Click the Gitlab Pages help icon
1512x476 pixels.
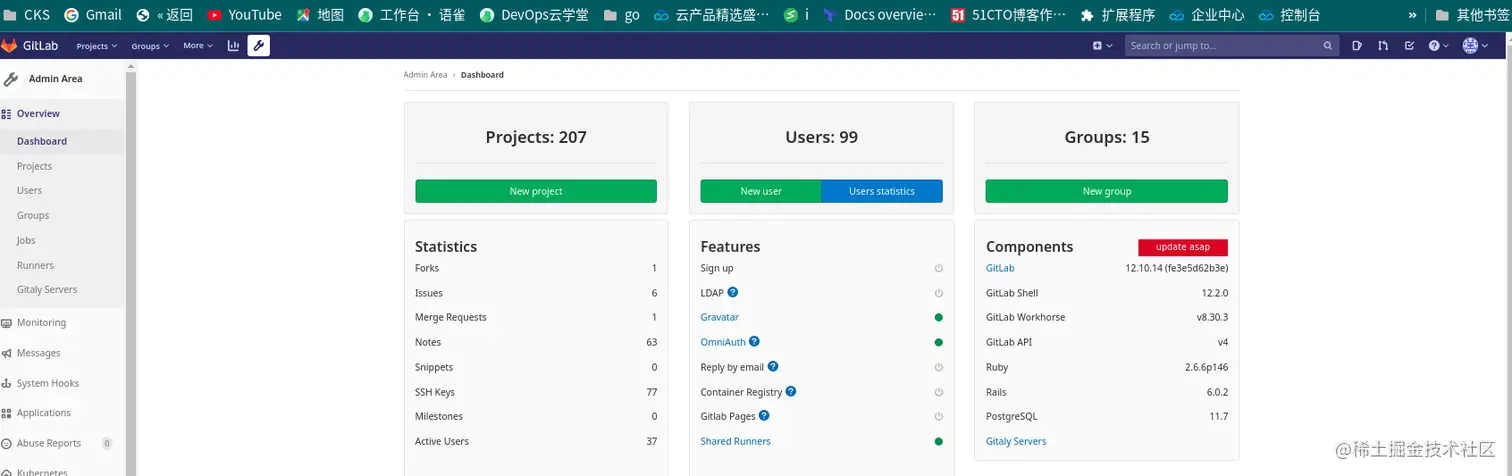click(x=764, y=415)
